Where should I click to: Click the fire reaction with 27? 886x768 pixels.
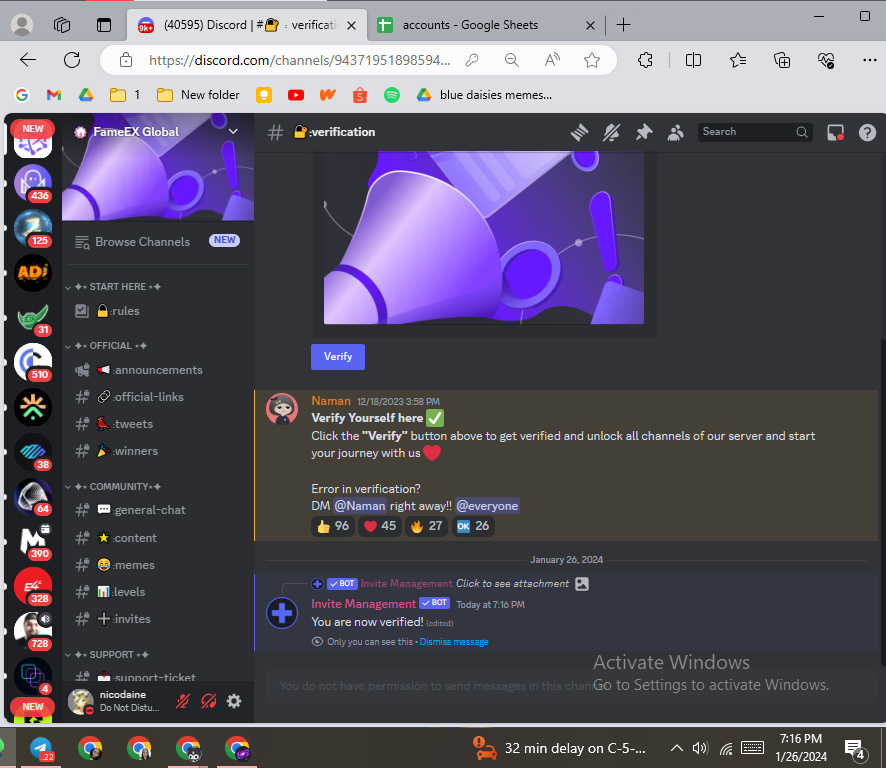tap(427, 526)
